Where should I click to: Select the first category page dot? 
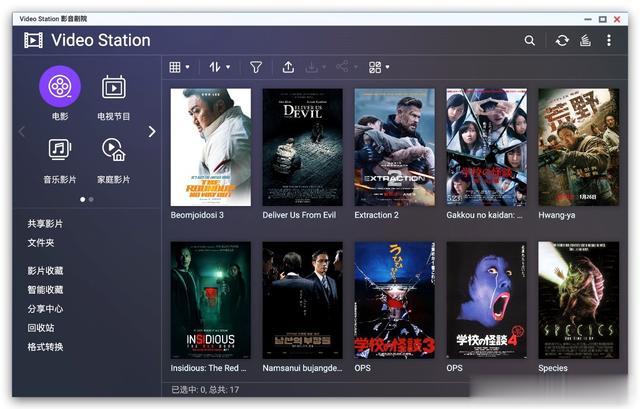83,200
